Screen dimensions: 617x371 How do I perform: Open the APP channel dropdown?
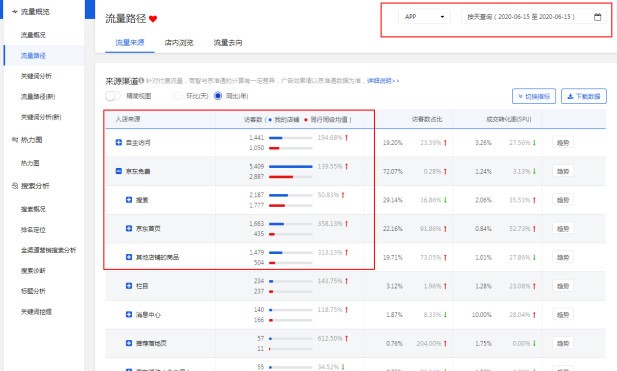point(424,17)
